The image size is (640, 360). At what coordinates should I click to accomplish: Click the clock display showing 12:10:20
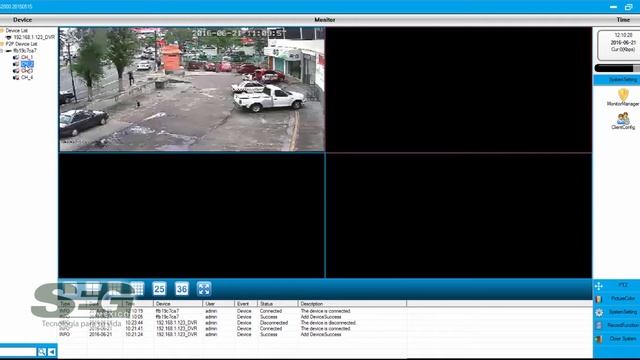tap(623, 36)
